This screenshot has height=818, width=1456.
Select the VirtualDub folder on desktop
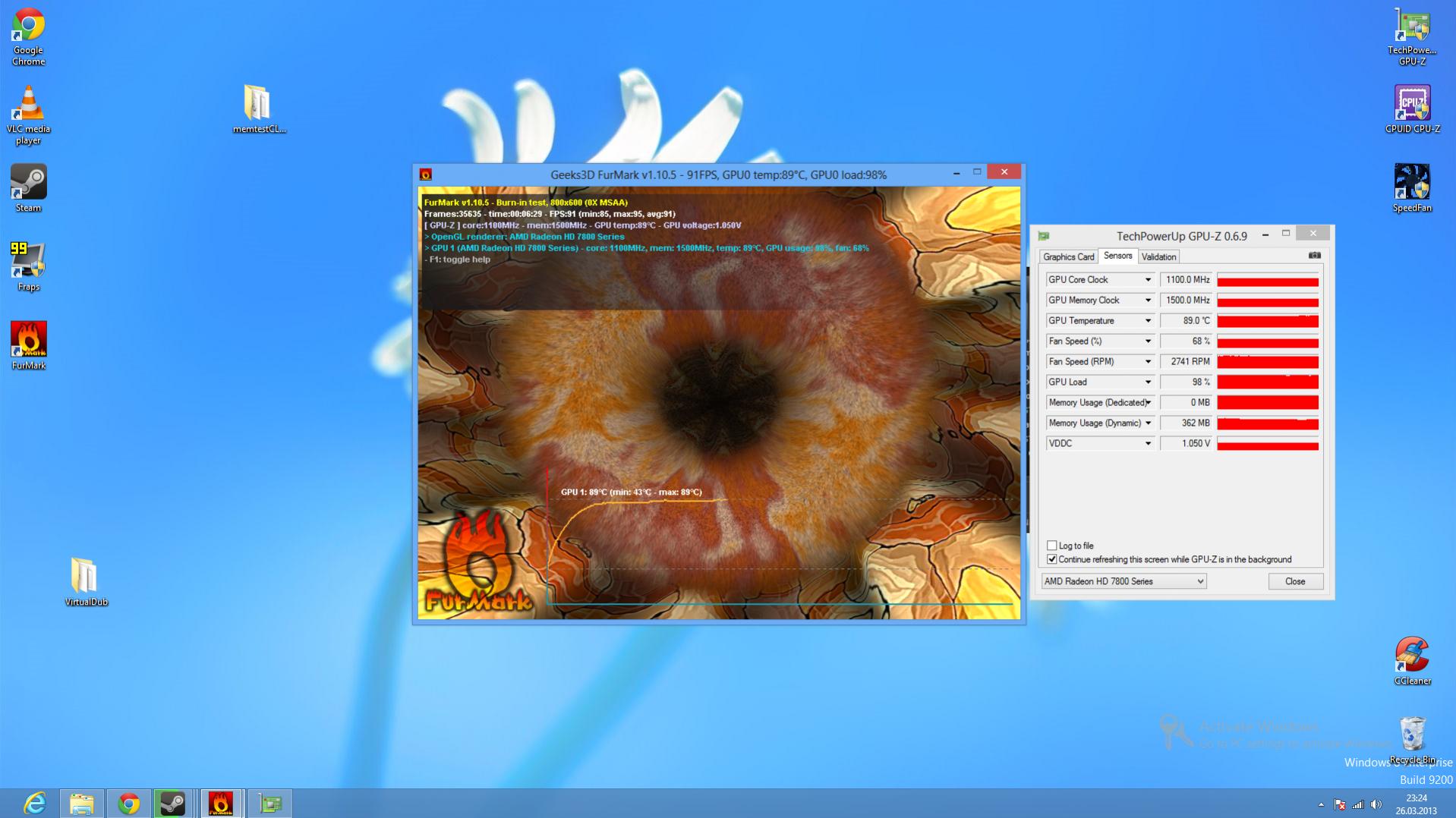[86, 582]
